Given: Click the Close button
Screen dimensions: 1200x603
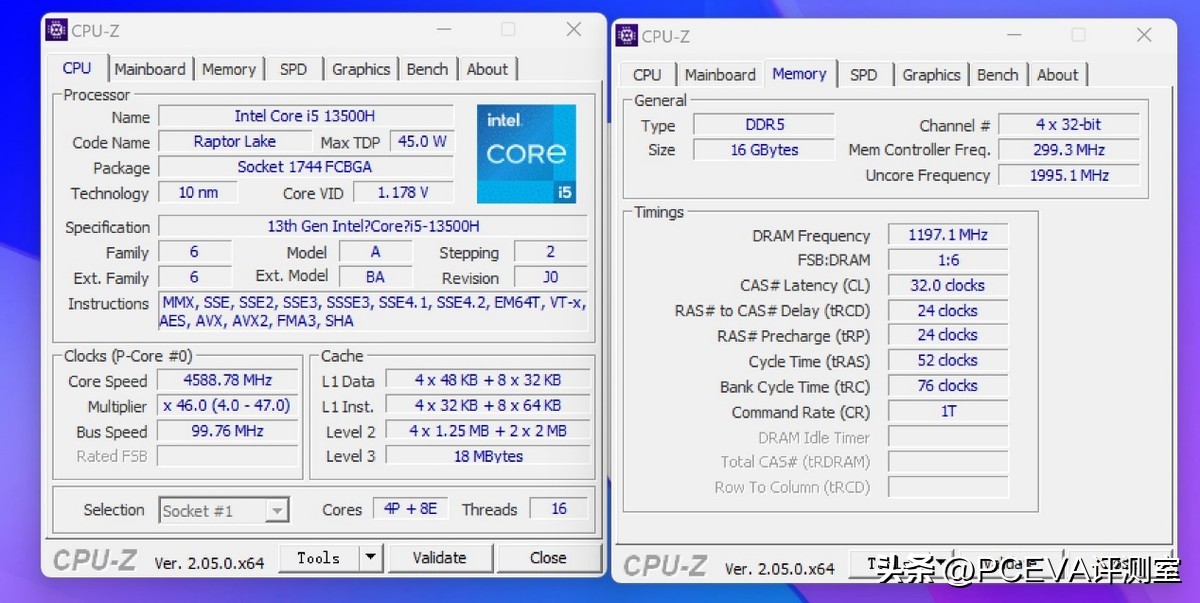Looking at the screenshot, I should pos(549,557).
